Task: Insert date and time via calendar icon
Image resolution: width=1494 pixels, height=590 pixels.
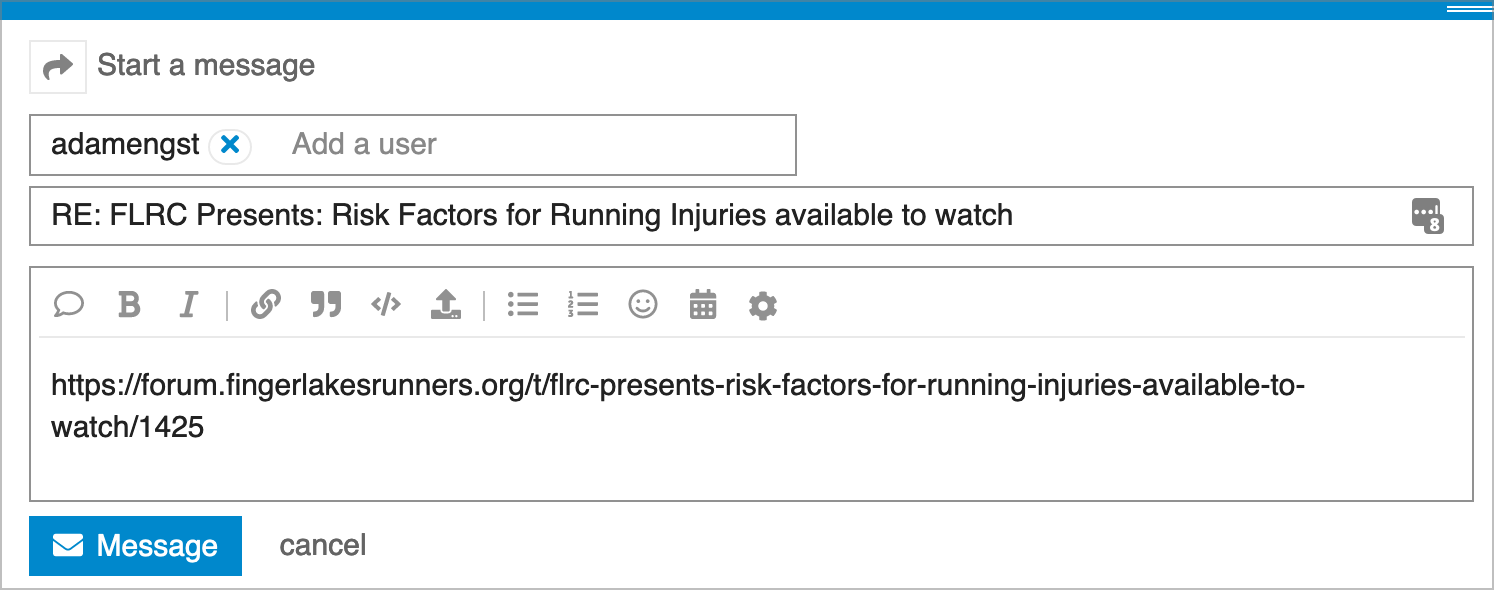Action: tap(703, 304)
